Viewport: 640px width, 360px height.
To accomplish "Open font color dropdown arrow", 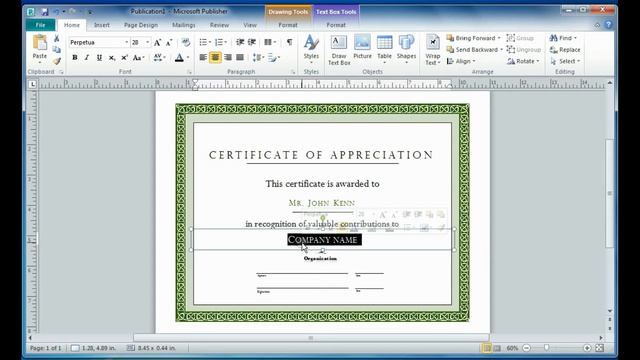I will click(x=188, y=58).
